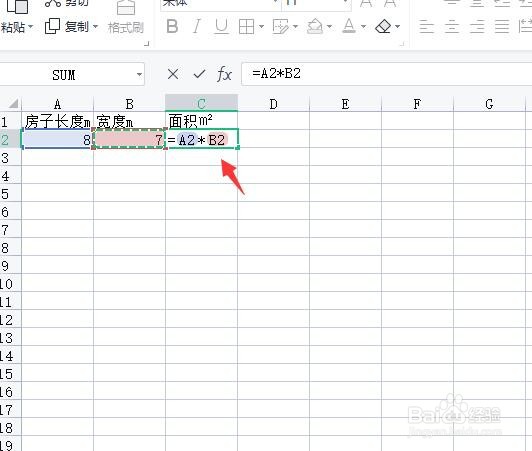Viewport: 532px width, 451px height.
Task: Open the fill color dropdown arrow
Action: click(329, 26)
